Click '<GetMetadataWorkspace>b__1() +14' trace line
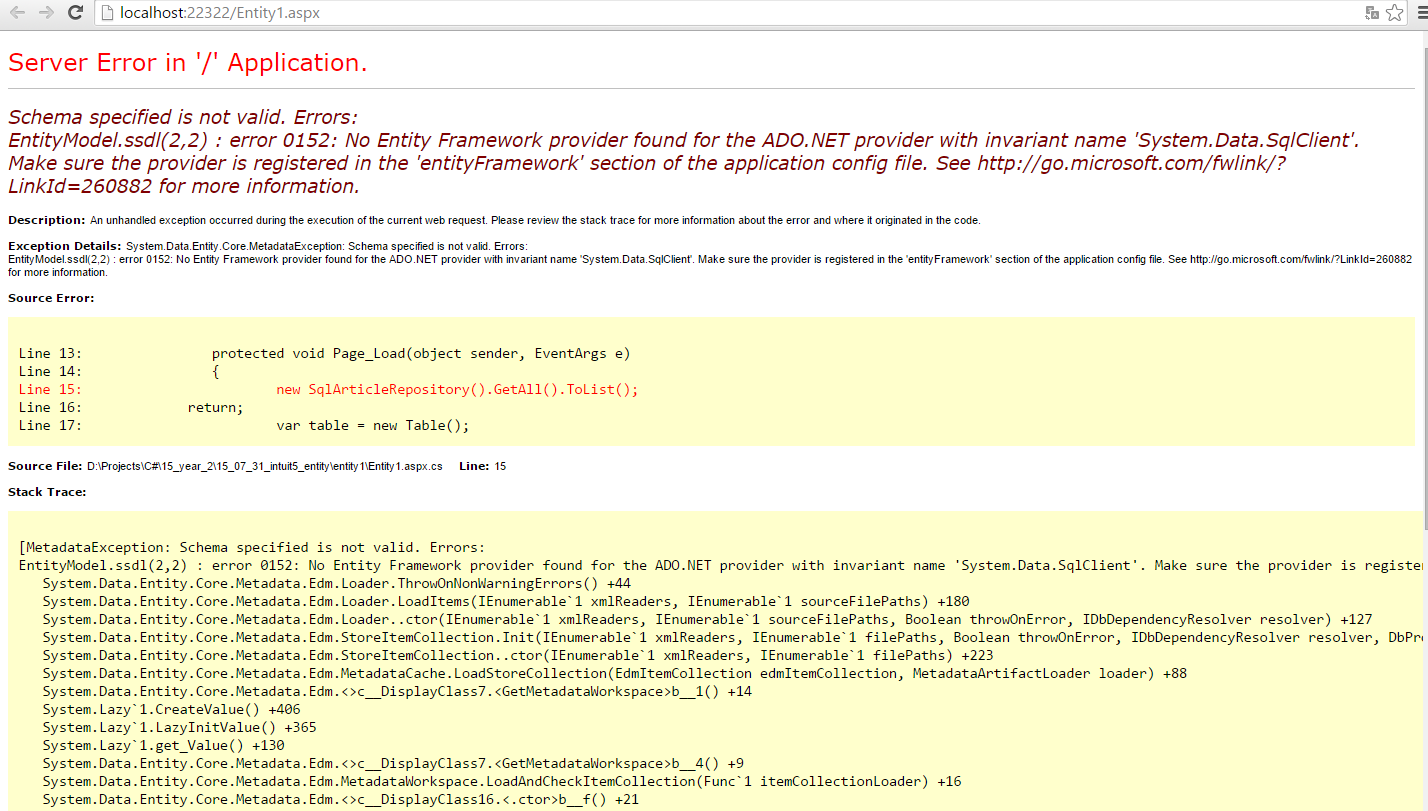Viewport: 1428px width, 811px height. [x=397, y=691]
